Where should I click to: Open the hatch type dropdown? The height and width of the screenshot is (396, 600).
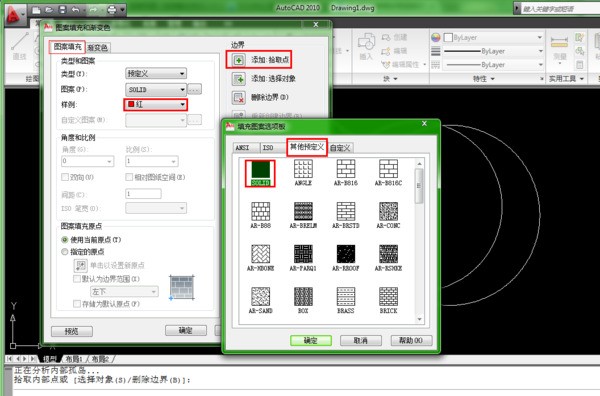pos(156,73)
